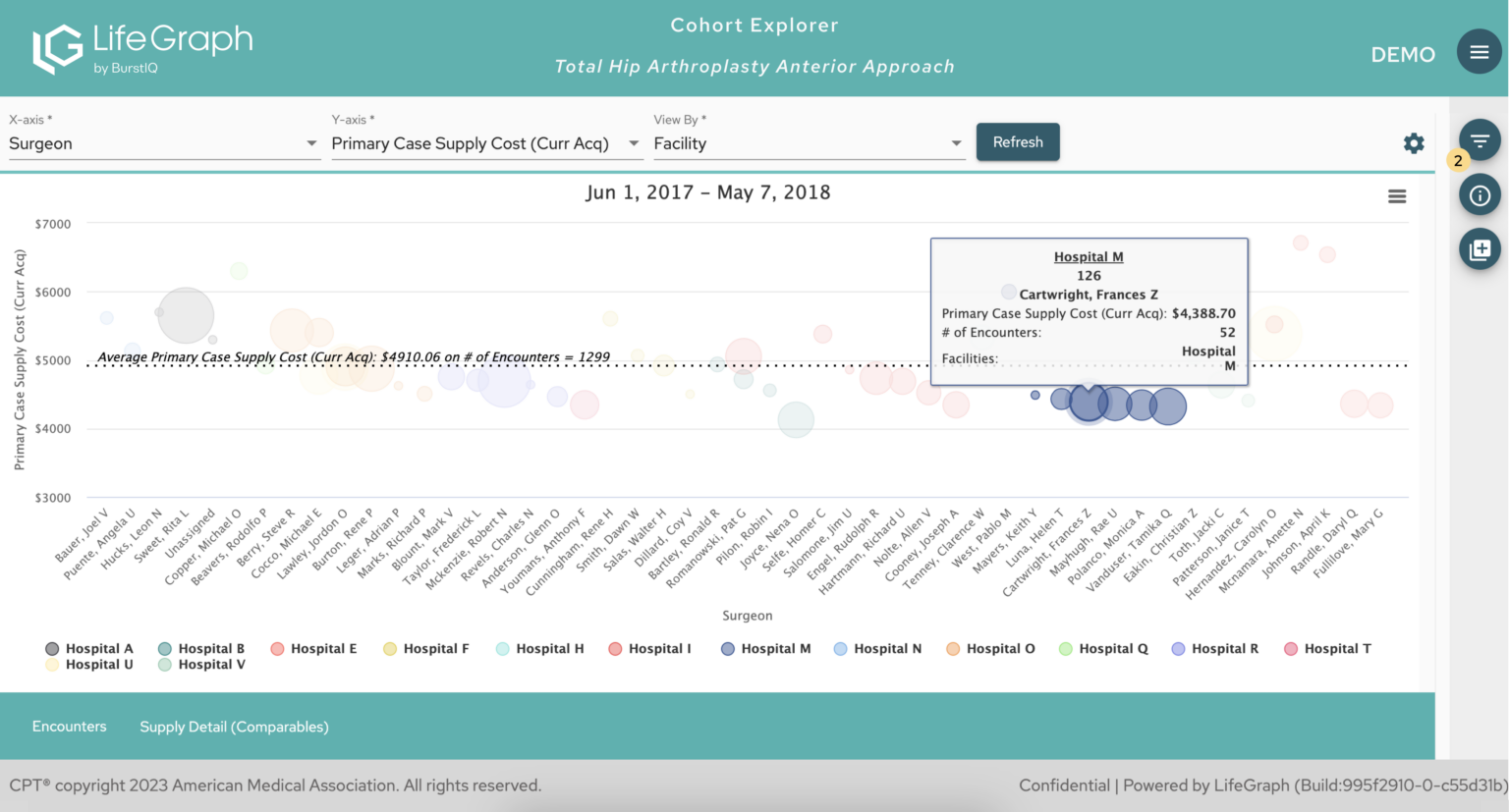
Task: Open the filter panel with 2 active filters
Action: [1480, 139]
